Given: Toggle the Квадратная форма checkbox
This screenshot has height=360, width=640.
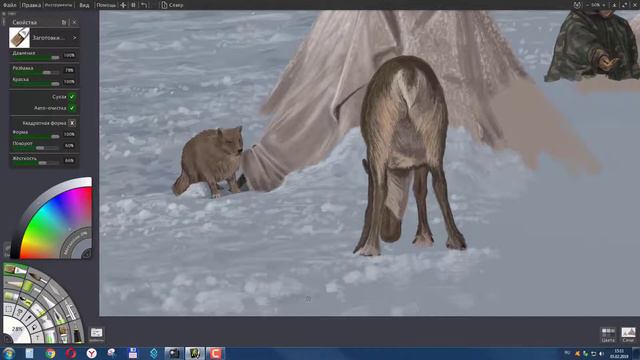Looking at the screenshot, I should pyautogui.click(x=72, y=123).
